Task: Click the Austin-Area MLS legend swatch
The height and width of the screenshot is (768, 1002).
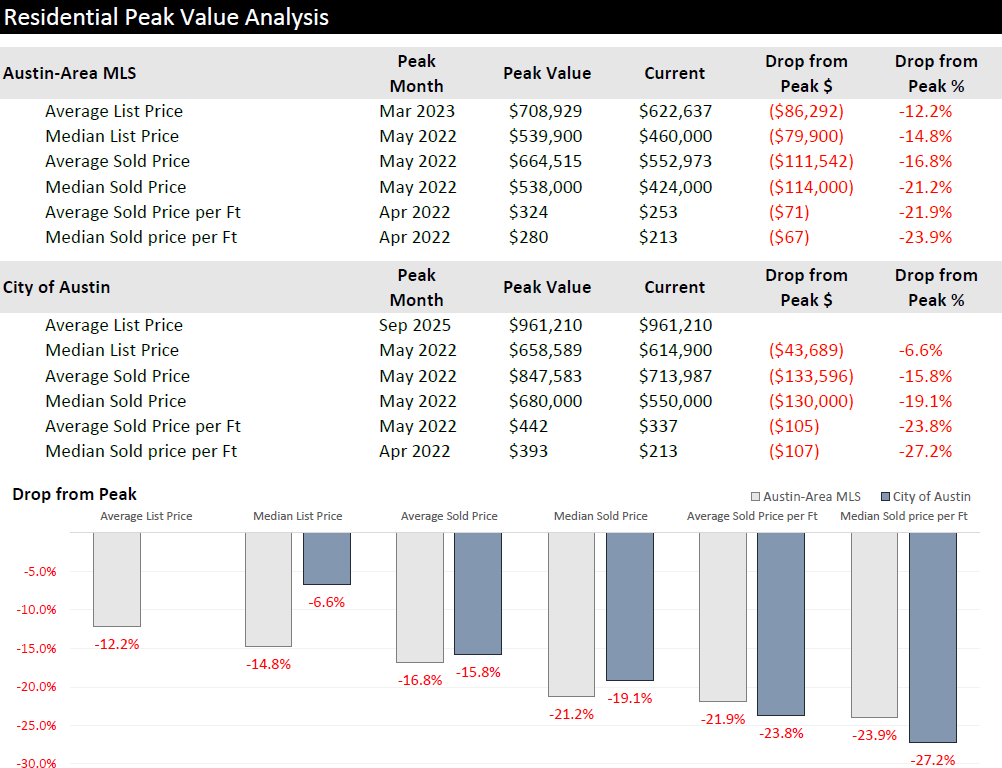Action: [x=756, y=497]
